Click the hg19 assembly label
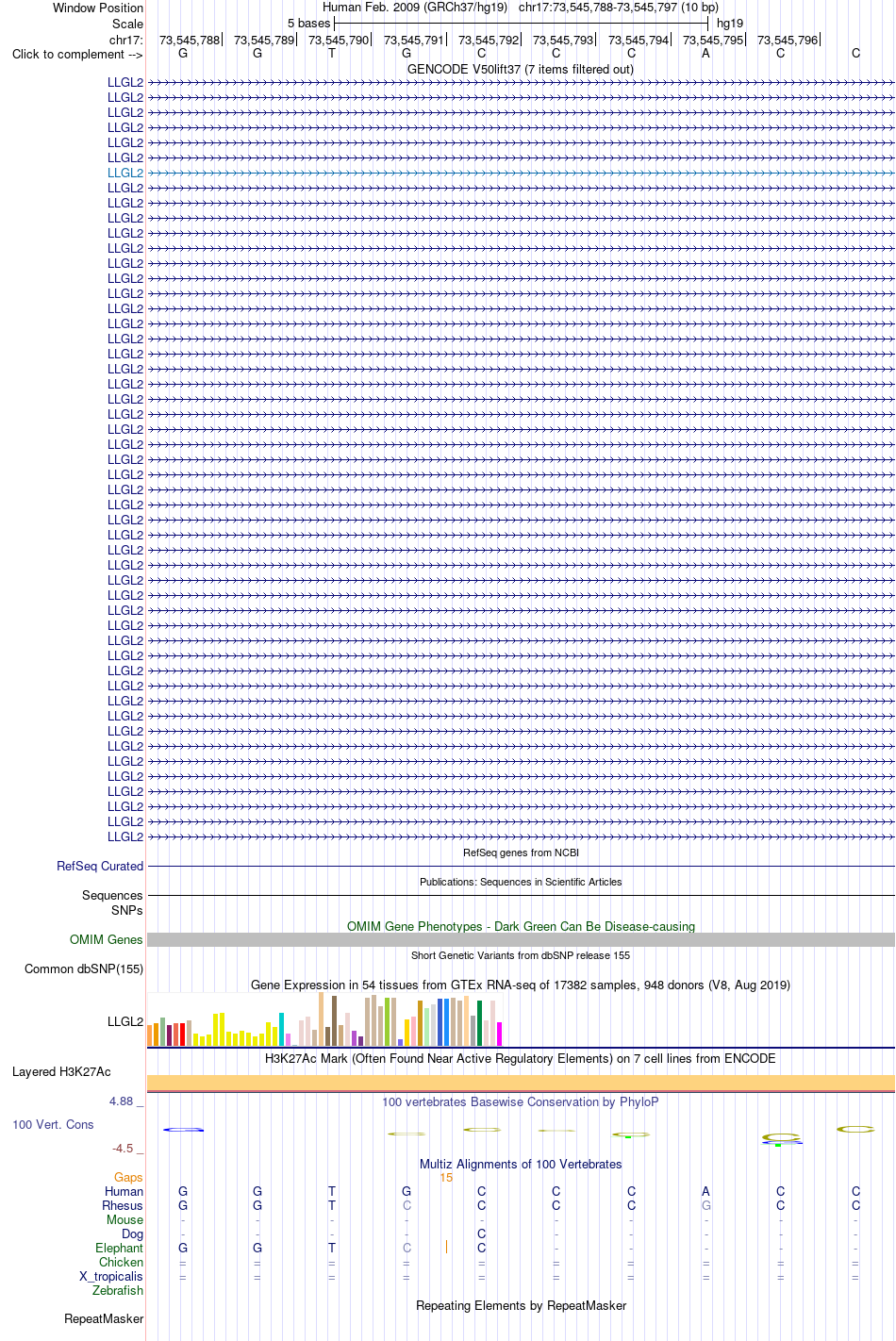The image size is (896, 1341). 730,23
